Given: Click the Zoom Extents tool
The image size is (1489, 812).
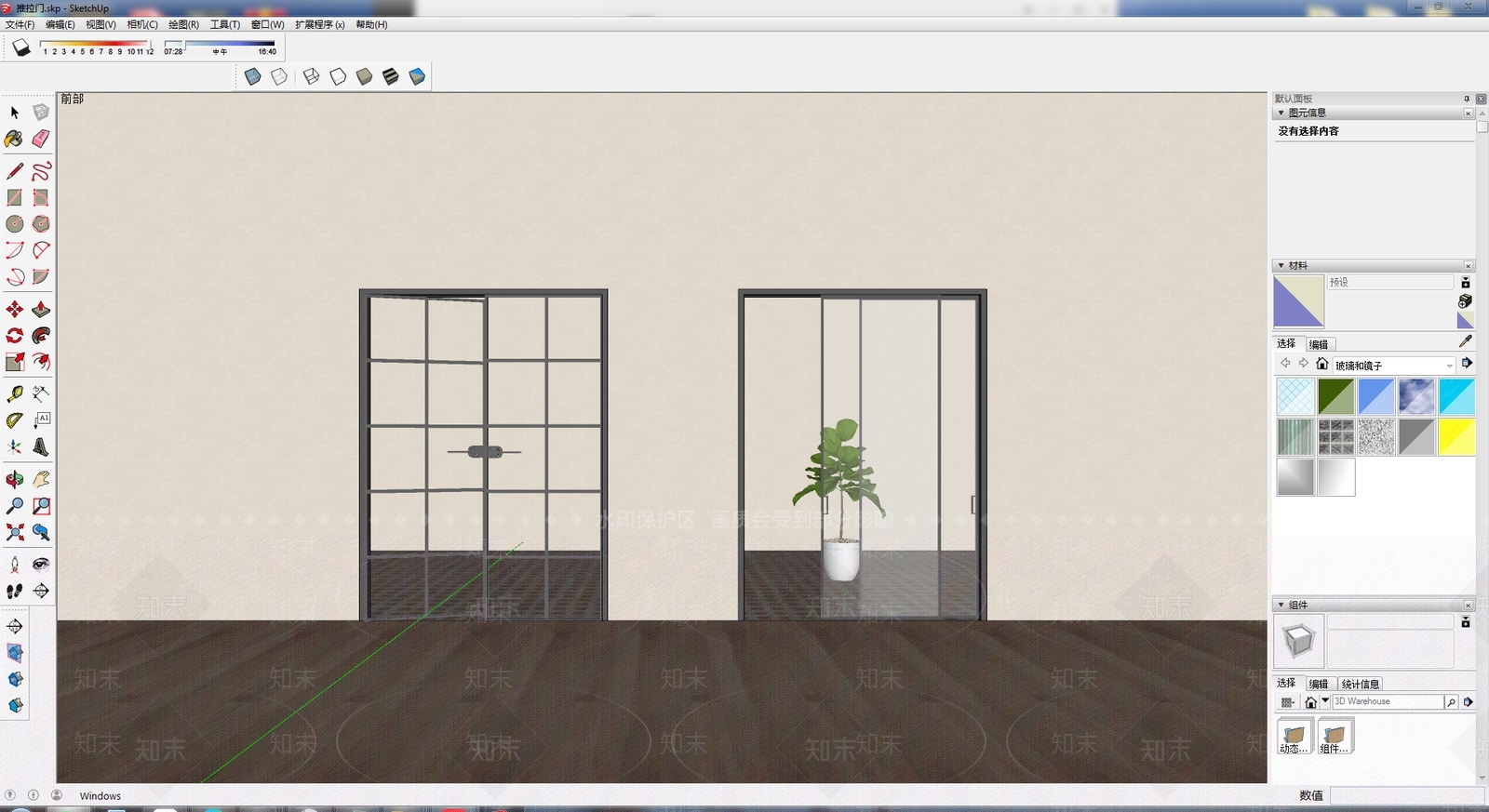Looking at the screenshot, I should pyautogui.click(x=14, y=533).
